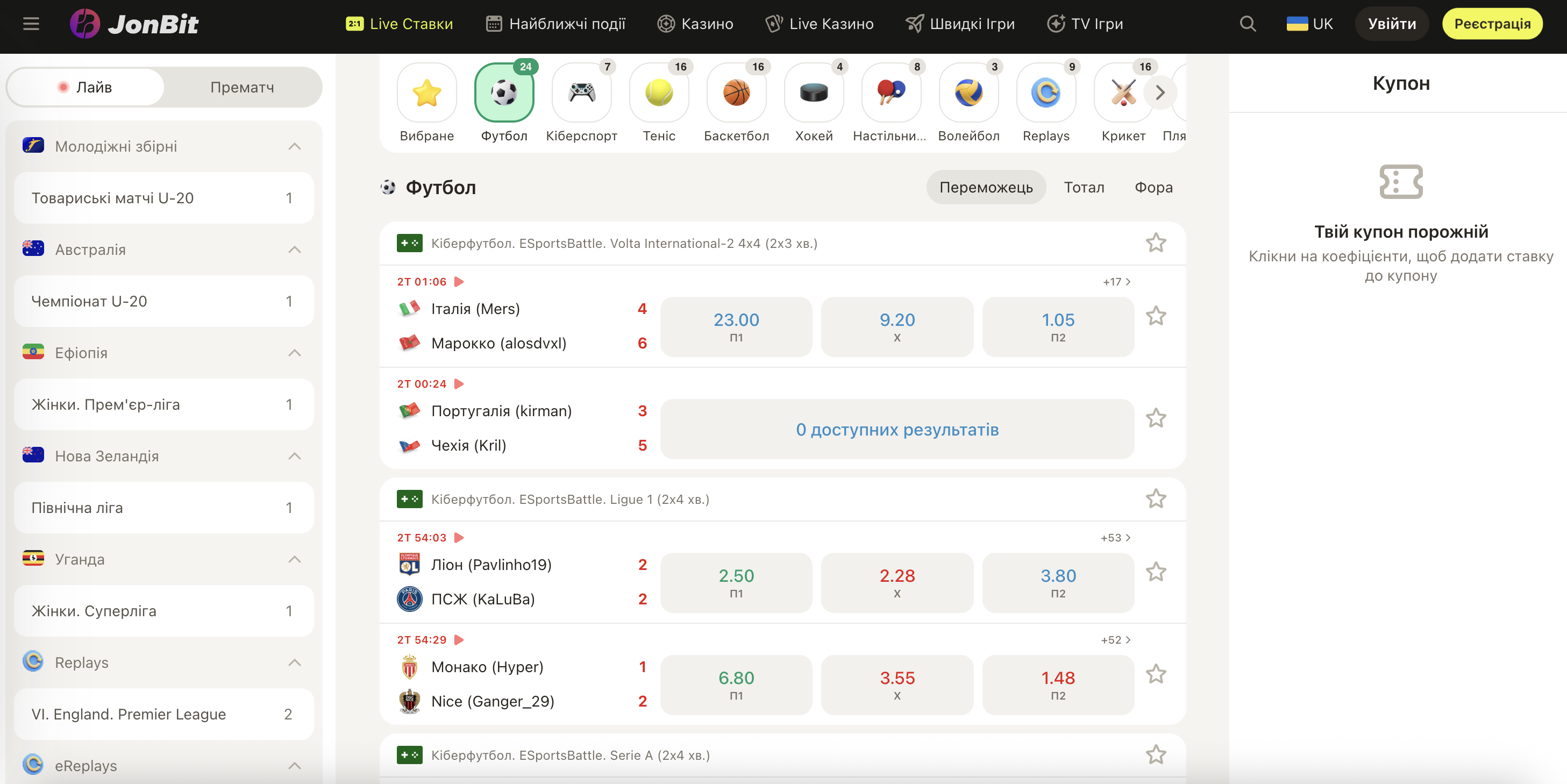Open TV Ігри in top navigation
The image size is (1567, 784).
pos(1085,24)
